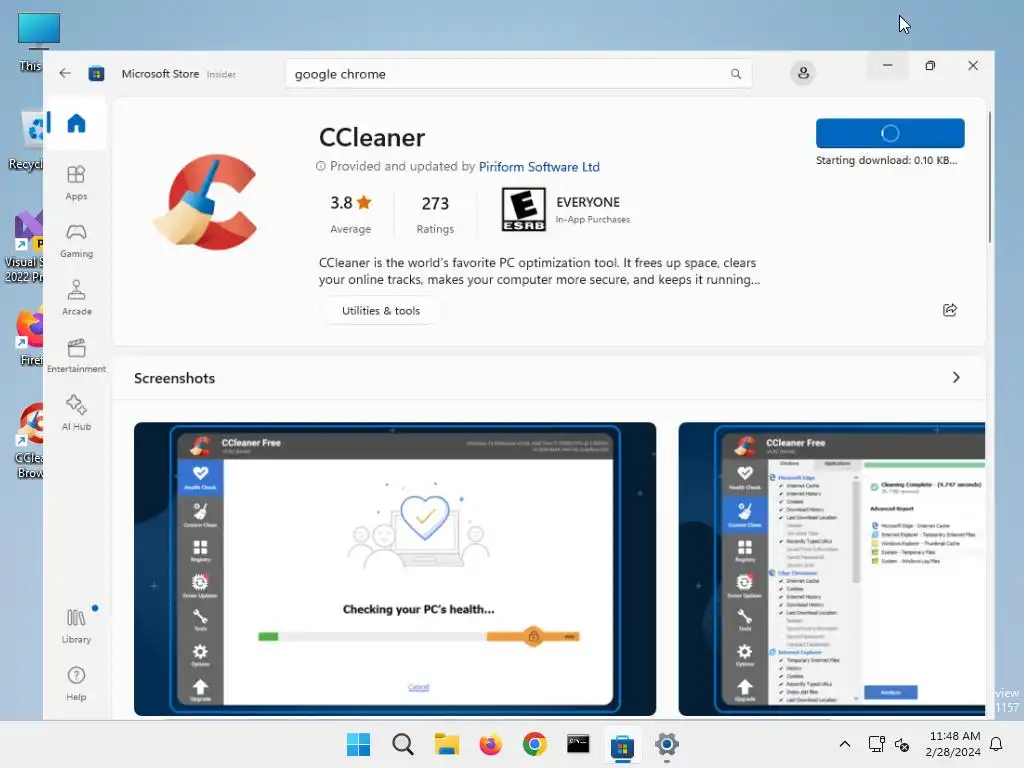The height and width of the screenshot is (768, 1024).
Task: Click the Store page vertical scrollbar
Action: 989,176
